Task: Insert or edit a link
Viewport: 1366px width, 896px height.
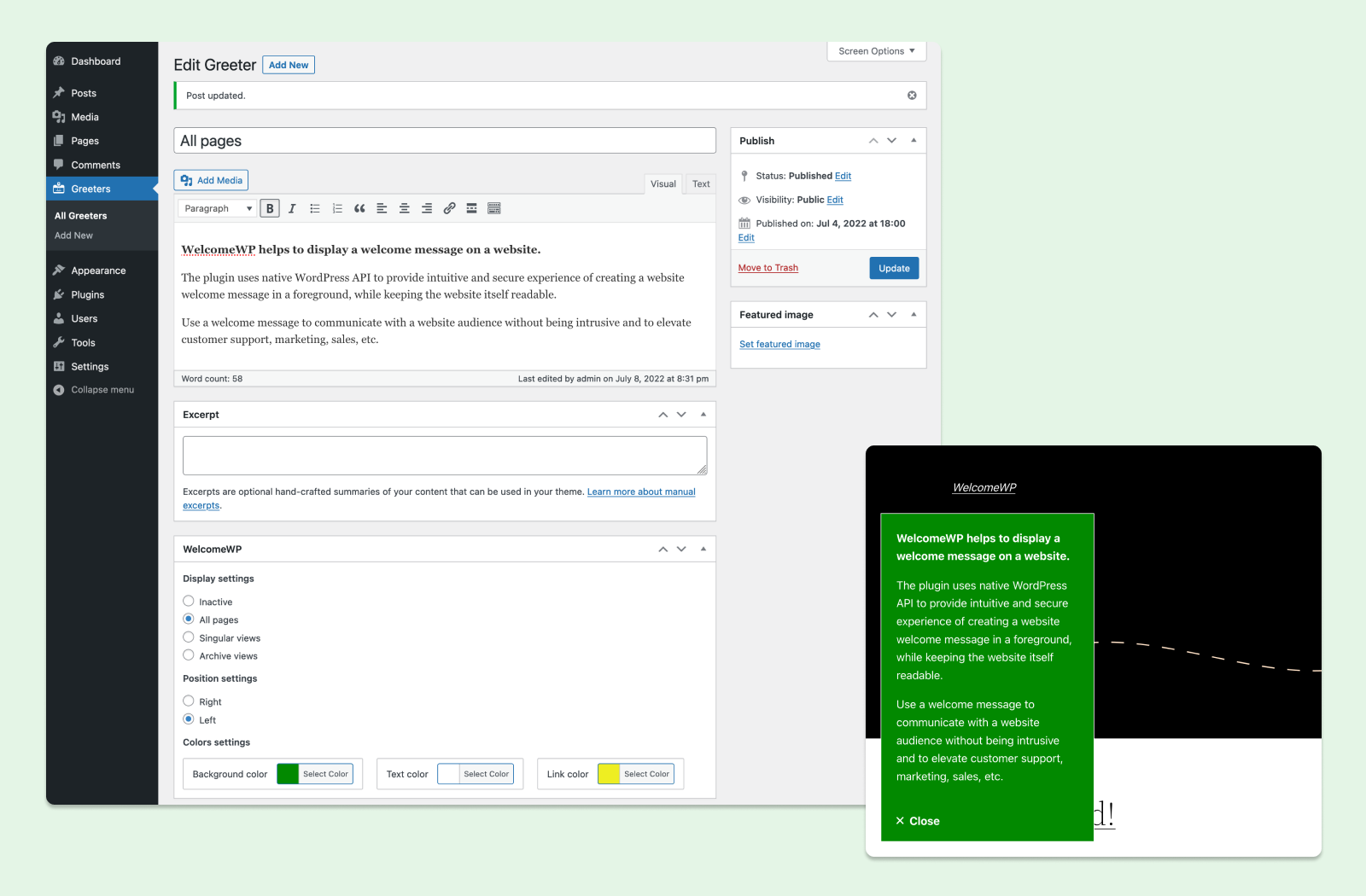Action: pyautogui.click(x=449, y=208)
